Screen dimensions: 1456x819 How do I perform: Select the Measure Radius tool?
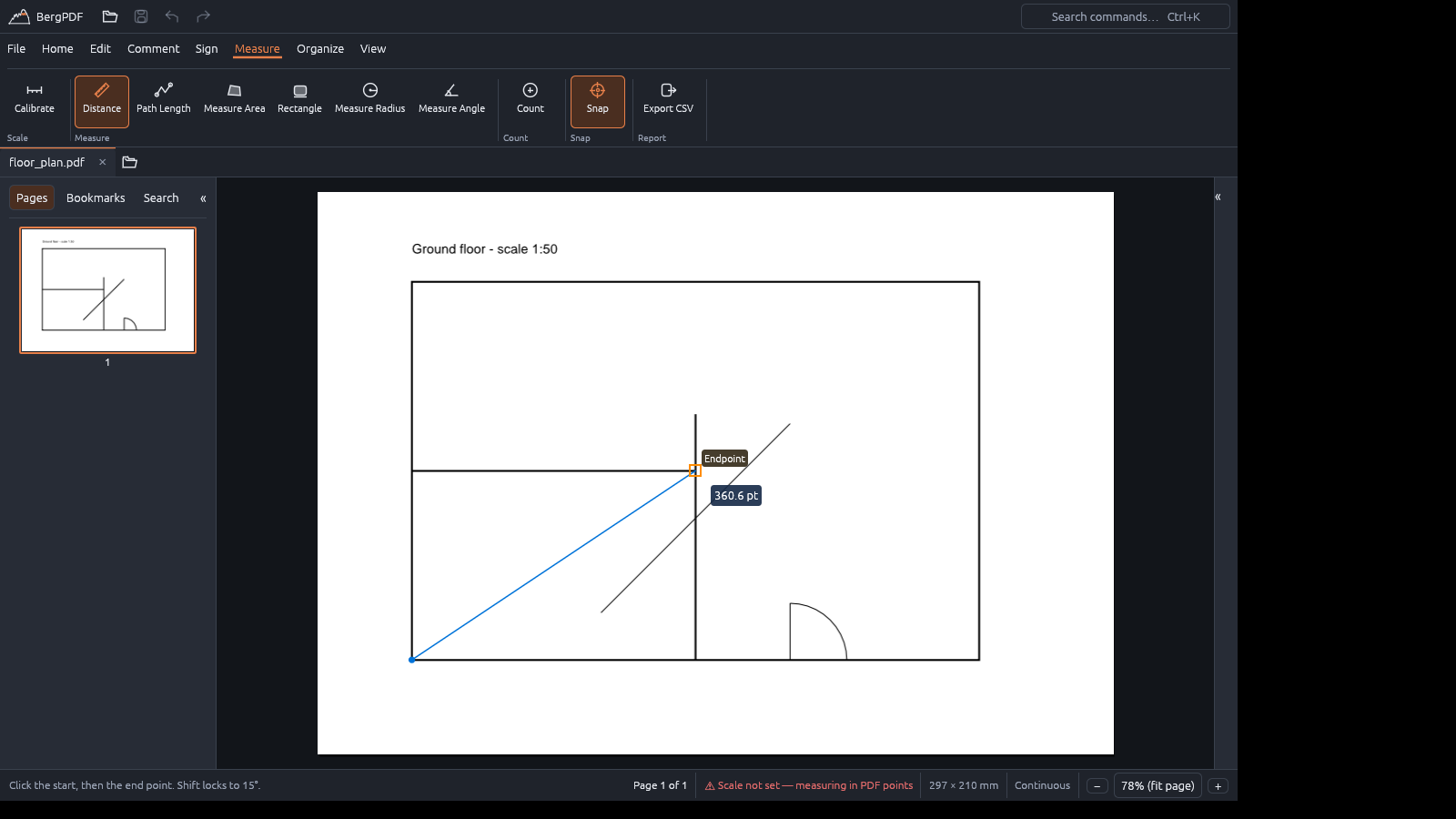tap(370, 101)
